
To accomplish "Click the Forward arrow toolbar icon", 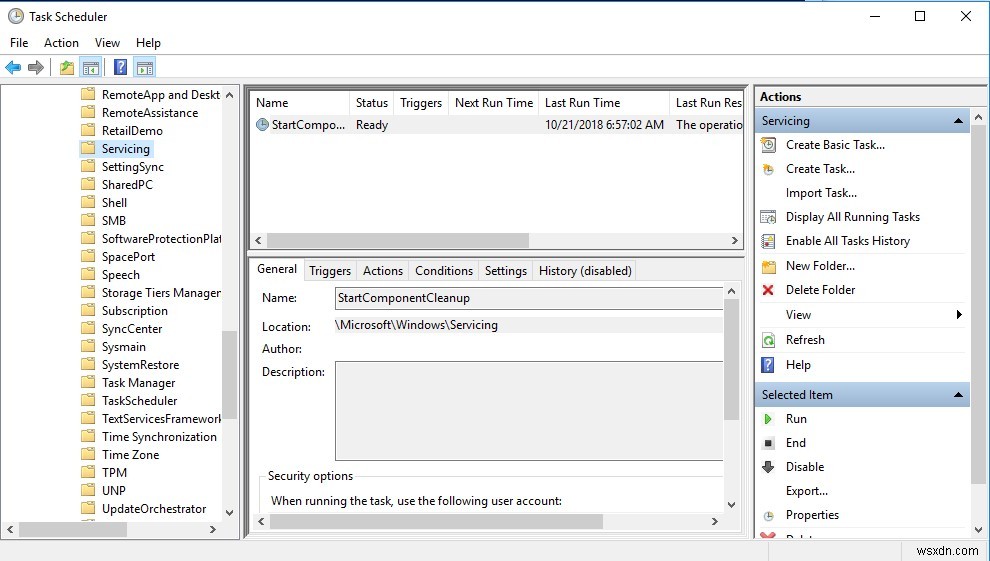I will pyautogui.click(x=36, y=67).
